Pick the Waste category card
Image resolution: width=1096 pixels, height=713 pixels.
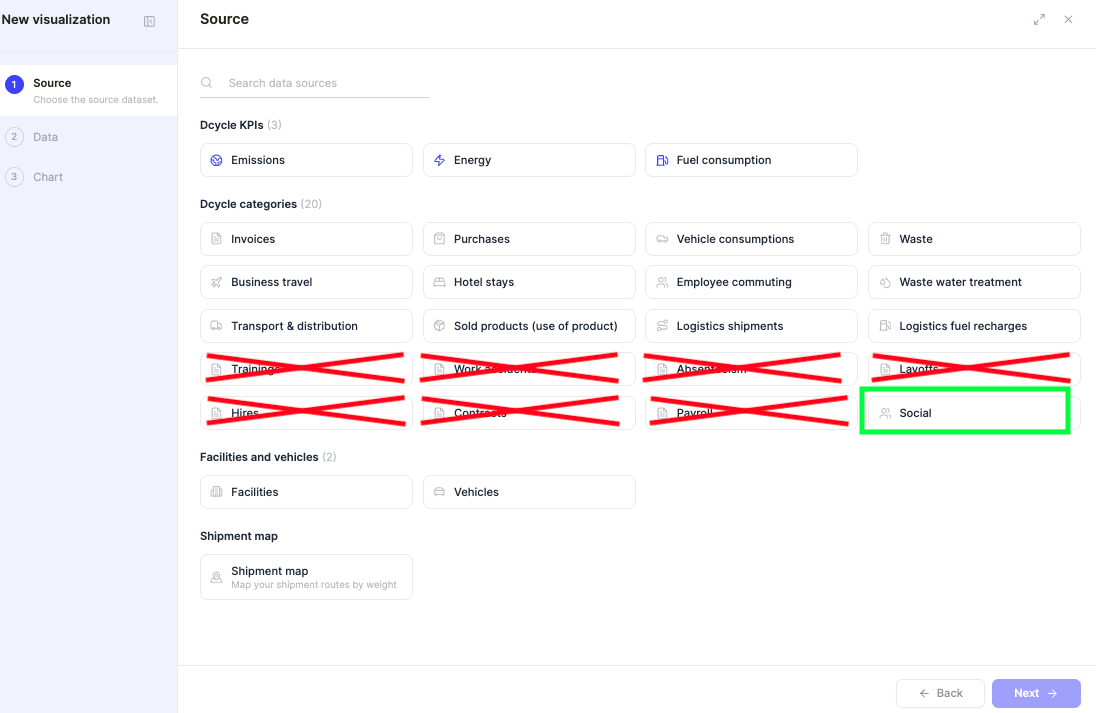[x=974, y=239]
